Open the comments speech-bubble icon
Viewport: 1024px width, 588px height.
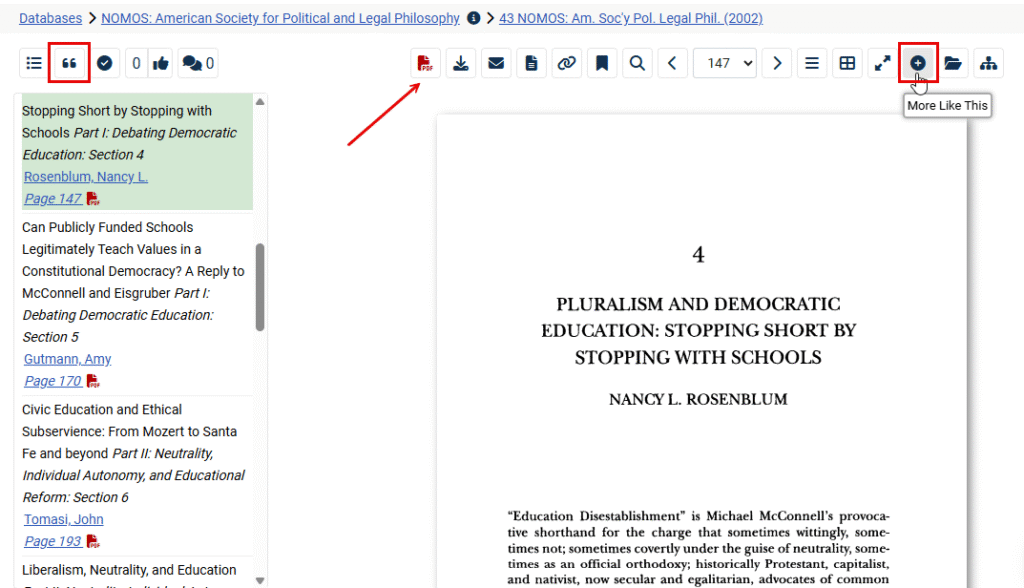[x=191, y=63]
